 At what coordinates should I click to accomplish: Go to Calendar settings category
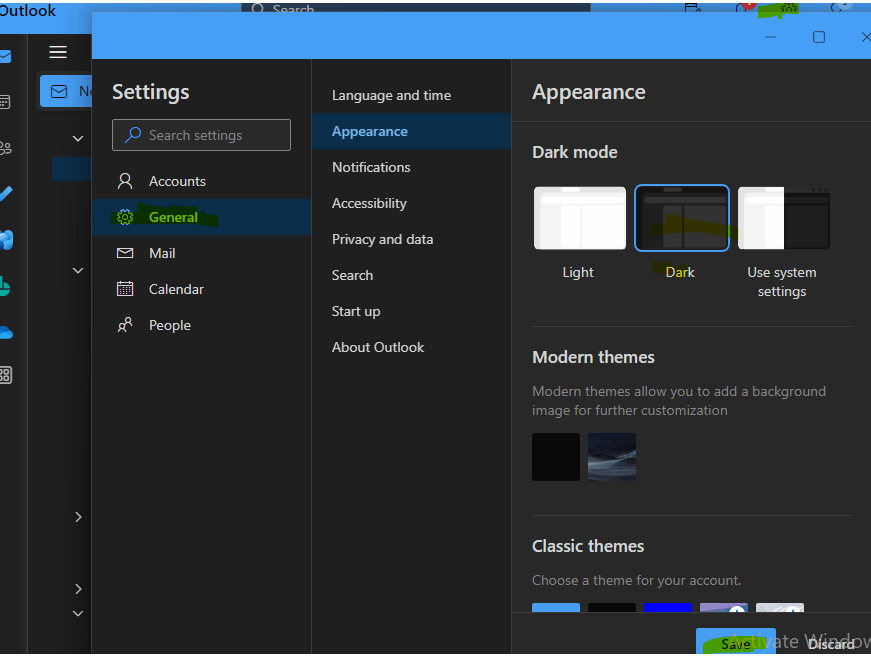[x=176, y=289]
